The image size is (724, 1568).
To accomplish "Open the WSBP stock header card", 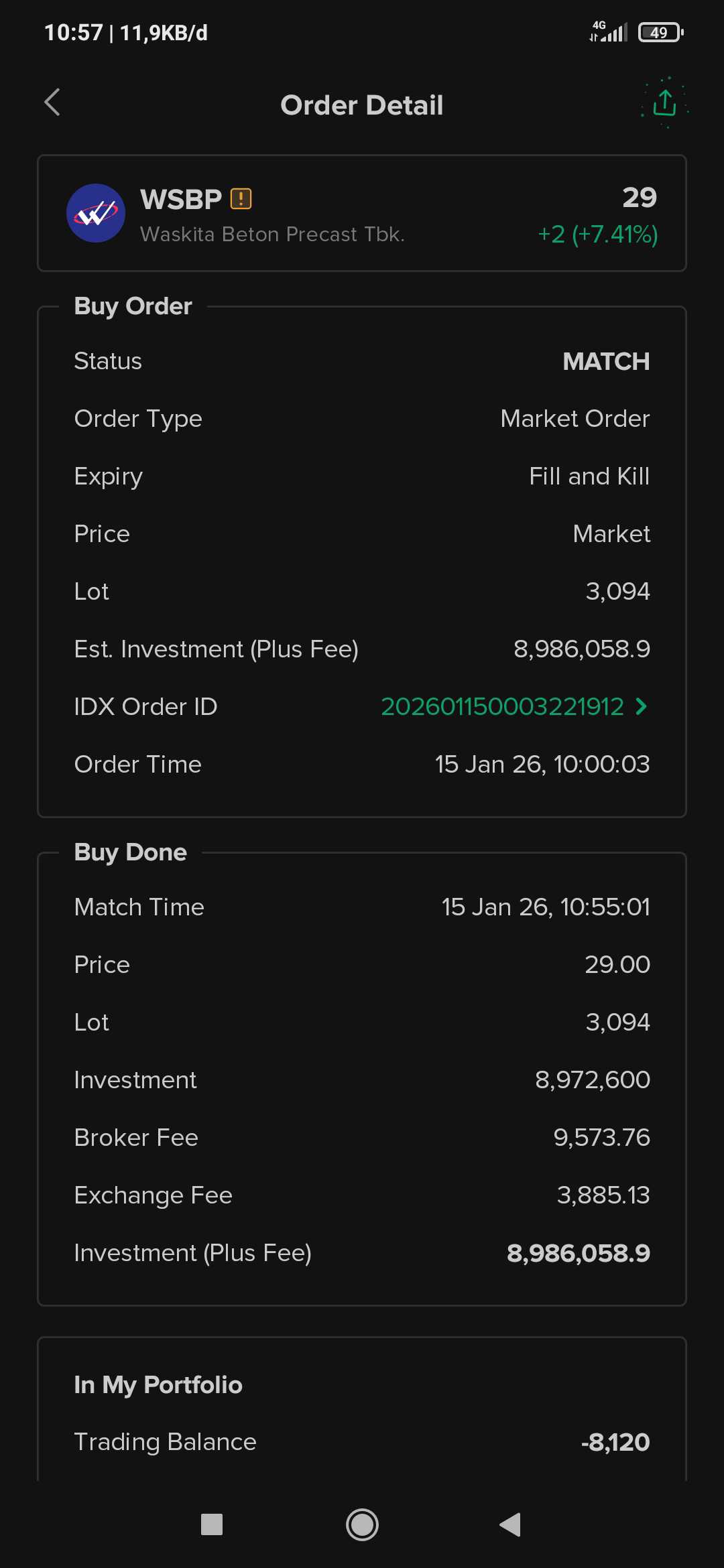I will (362, 213).
